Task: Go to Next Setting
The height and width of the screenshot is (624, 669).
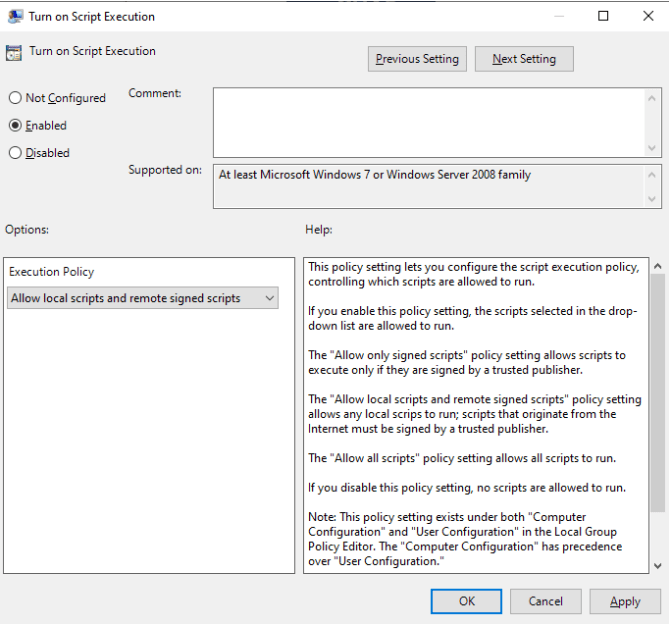Action: 523,59
